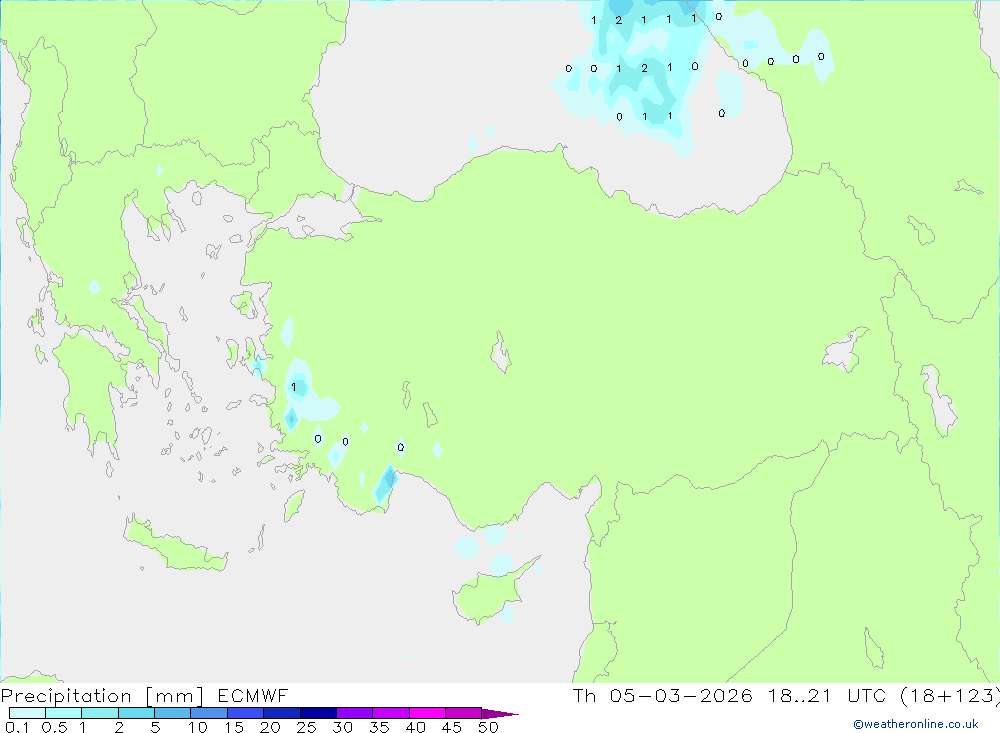Pick the 30–35 mm violet legend box
This screenshot has height=733, width=1000.
click(354, 713)
